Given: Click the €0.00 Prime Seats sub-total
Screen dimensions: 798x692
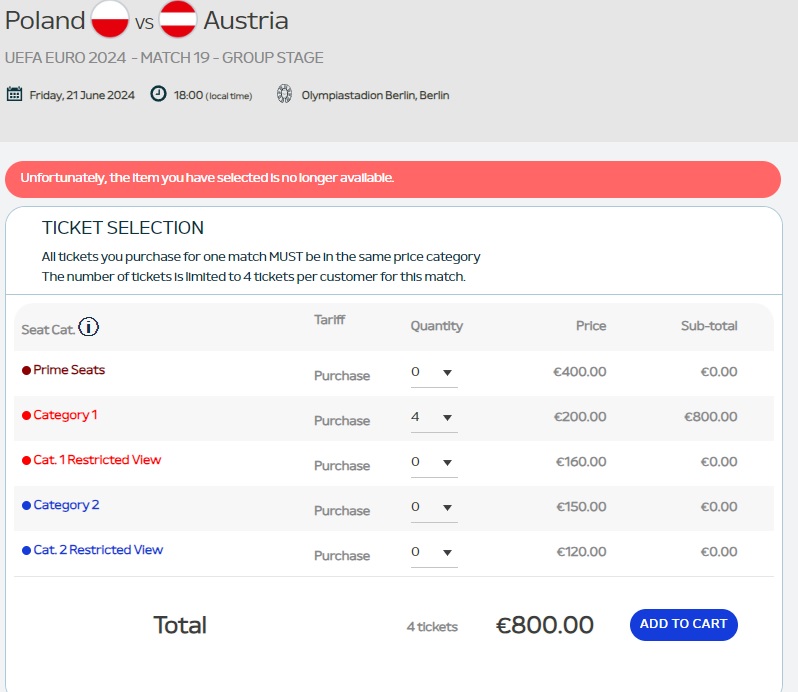Looking at the screenshot, I should pyautogui.click(x=719, y=372).
